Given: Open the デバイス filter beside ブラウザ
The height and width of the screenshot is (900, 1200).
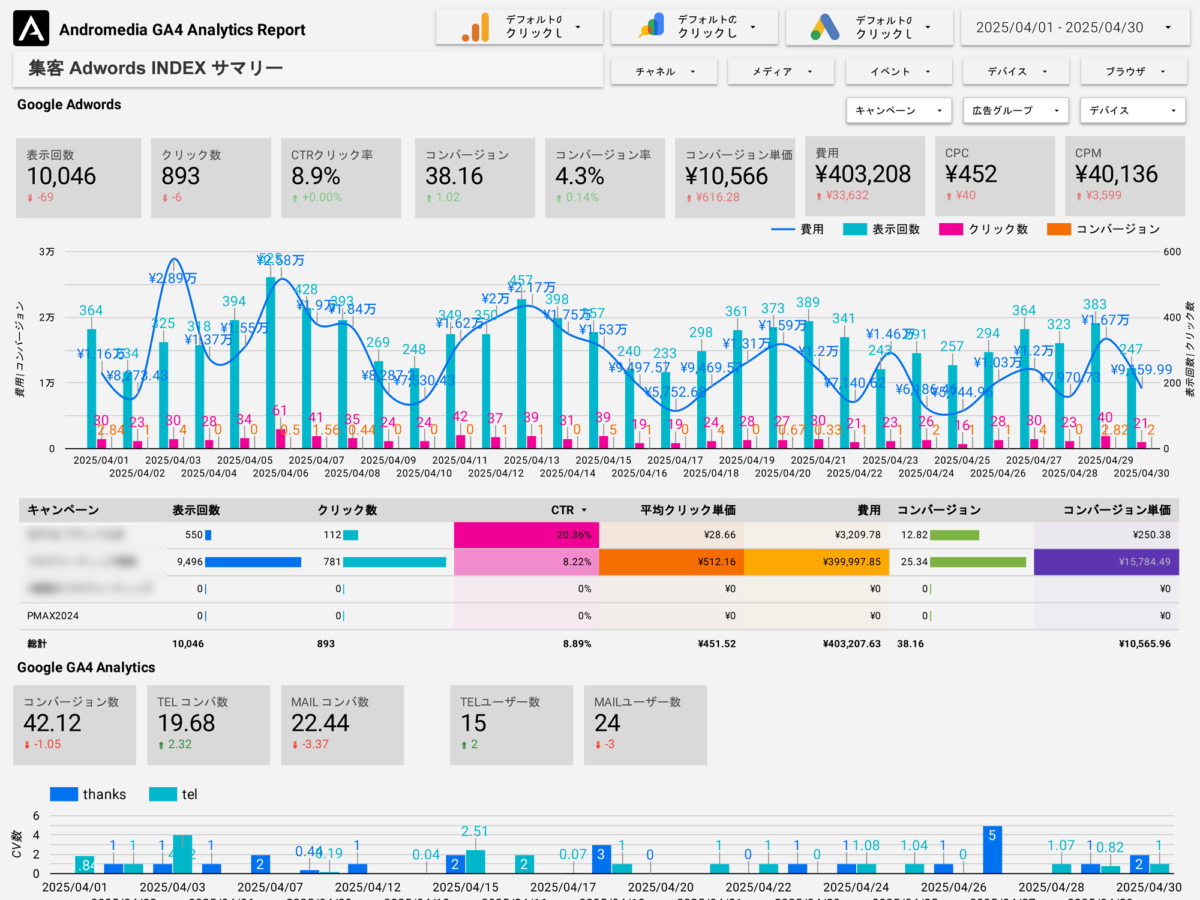Looking at the screenshot, I should [1017, 72].
